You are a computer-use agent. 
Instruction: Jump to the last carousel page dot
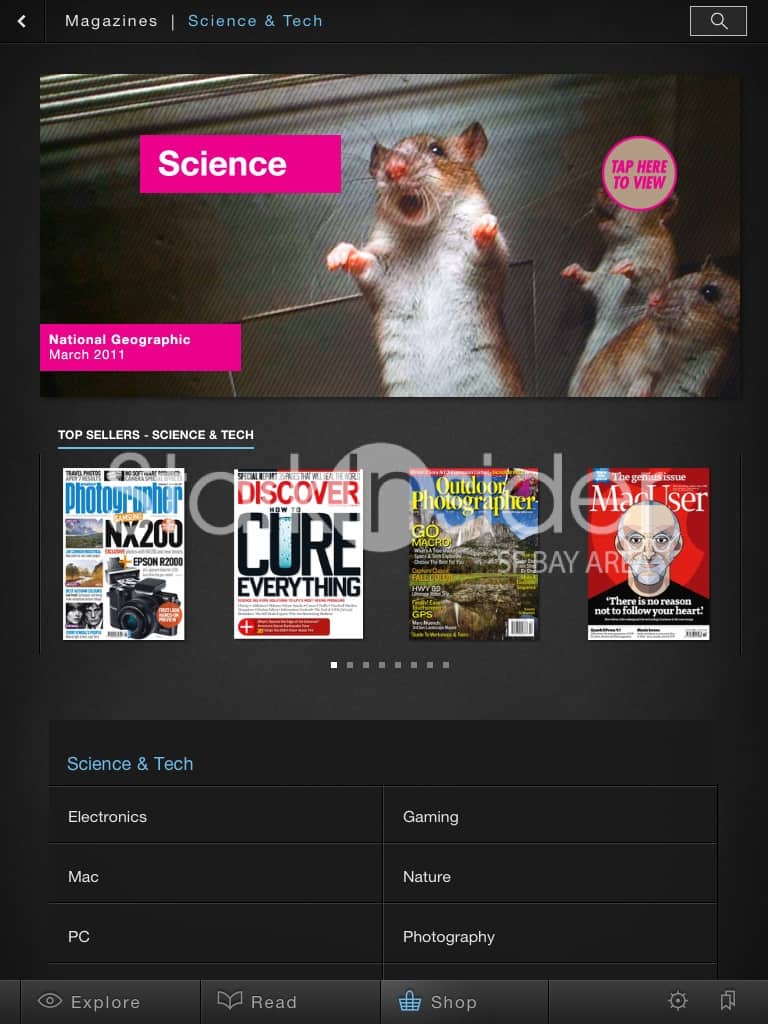[446, 665]
